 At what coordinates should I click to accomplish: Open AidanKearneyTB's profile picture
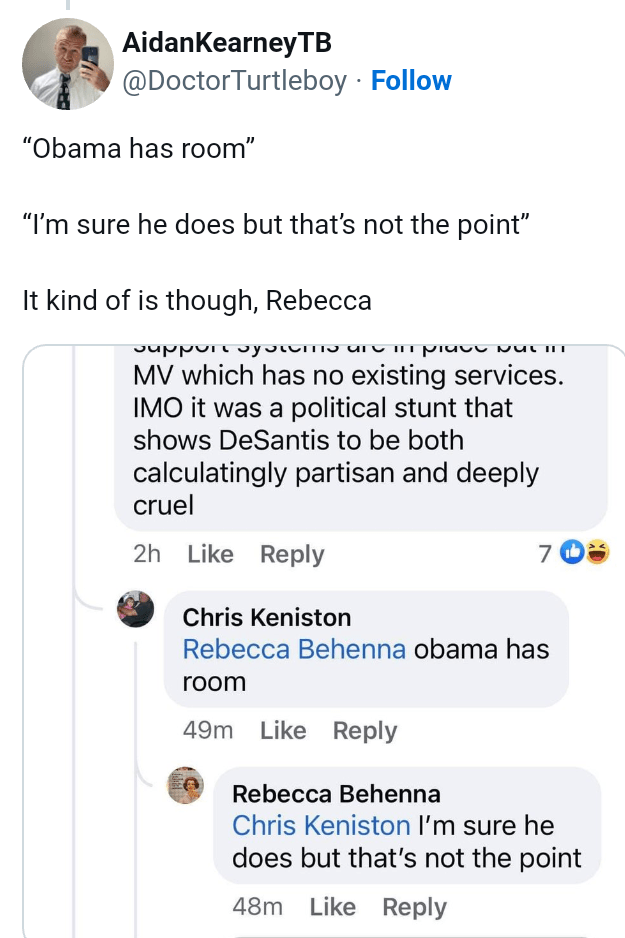point(68,63)
